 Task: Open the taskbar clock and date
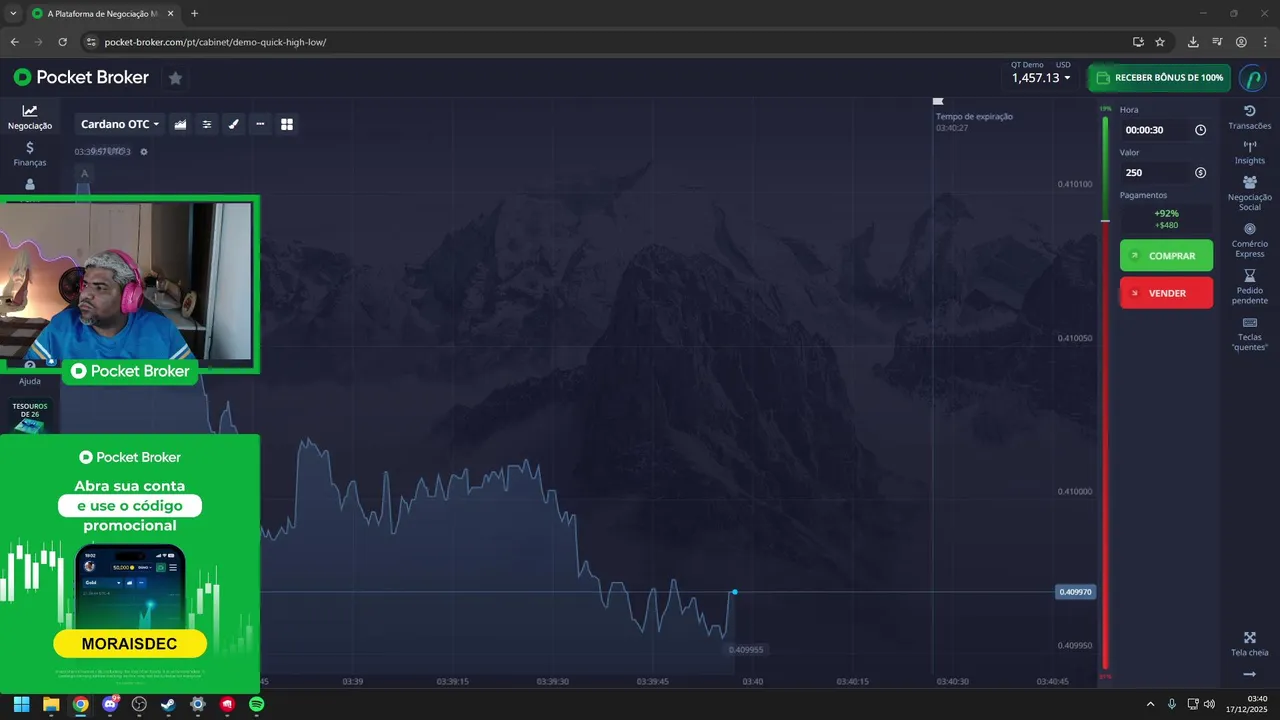tap(1246, 704)
